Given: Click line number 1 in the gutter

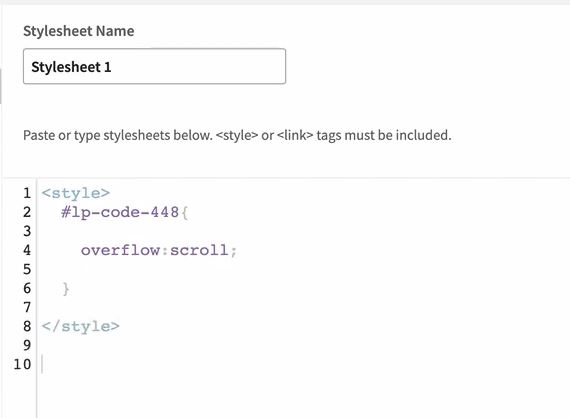Looking at the screenshot, I should pos(27,193).
